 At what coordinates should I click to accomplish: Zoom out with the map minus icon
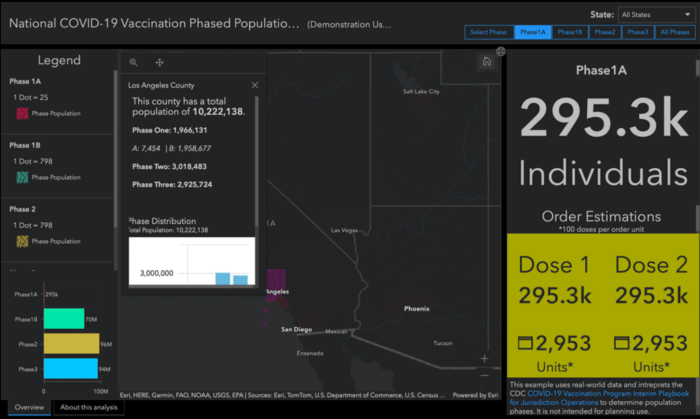pos(484,376)
